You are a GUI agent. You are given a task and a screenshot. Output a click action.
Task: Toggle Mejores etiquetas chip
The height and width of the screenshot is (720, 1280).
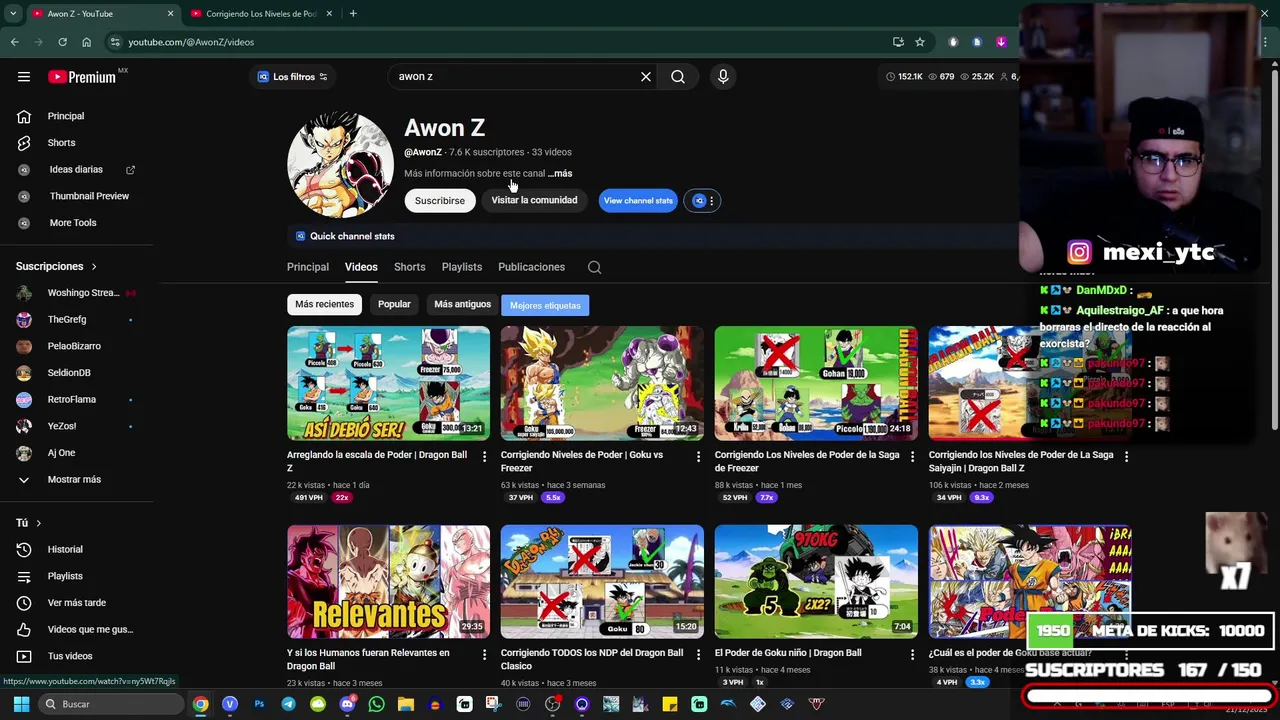tap(545, 305)
